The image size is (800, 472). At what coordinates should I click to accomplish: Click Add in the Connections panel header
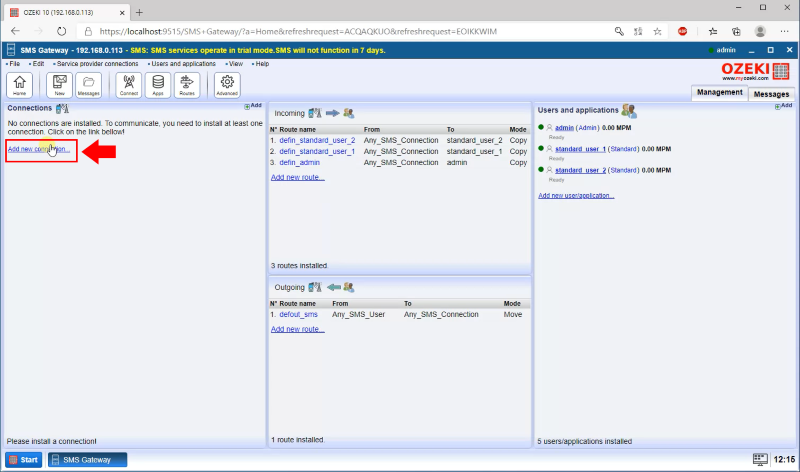(x=253, y=106)
